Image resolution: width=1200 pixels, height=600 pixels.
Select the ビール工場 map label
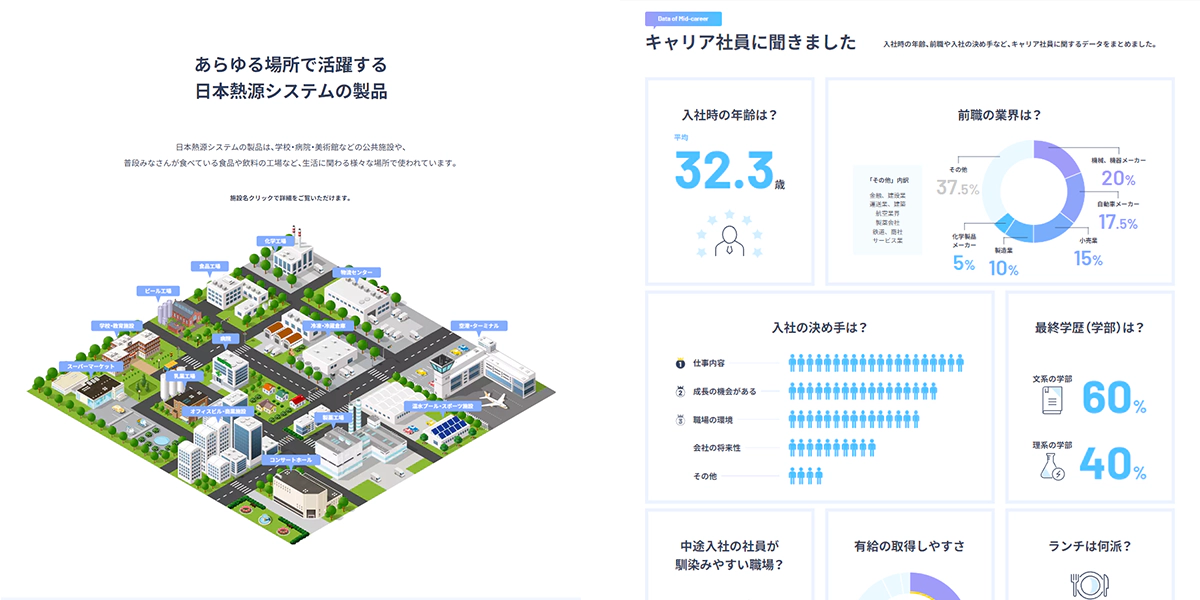click(x=158, y=291)
